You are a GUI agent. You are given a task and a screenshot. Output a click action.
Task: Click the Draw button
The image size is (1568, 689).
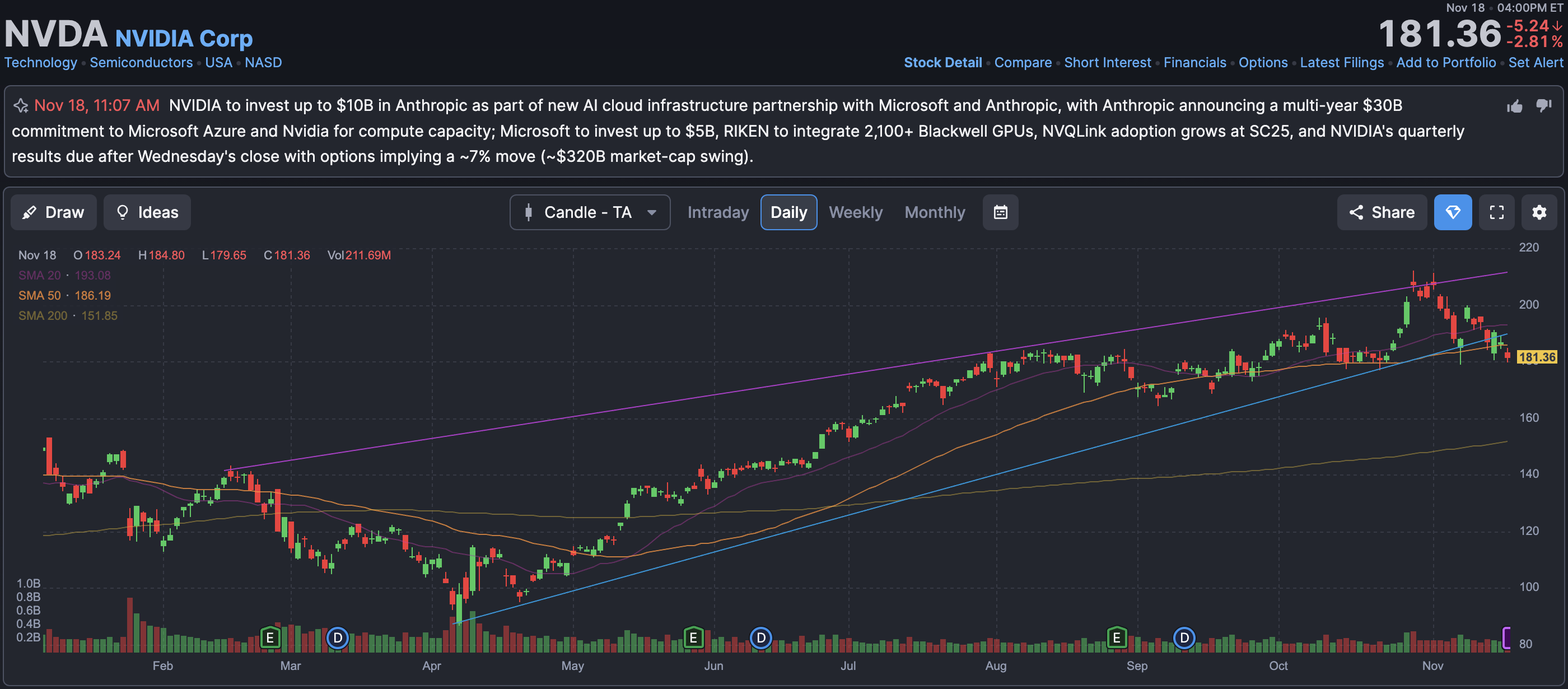click(x=54, y=212)
